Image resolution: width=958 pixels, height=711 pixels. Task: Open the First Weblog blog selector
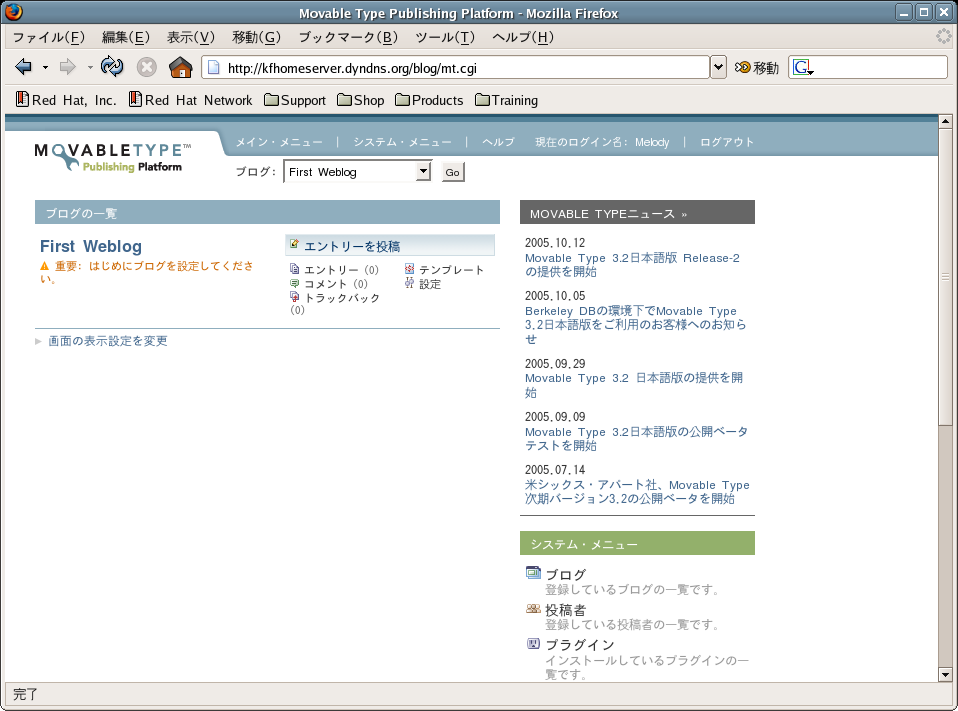(357, 172)
